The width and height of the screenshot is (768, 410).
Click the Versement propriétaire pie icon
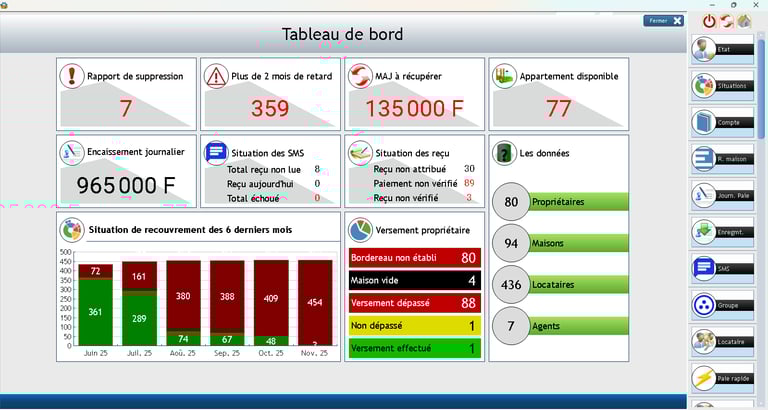point(360,230)
